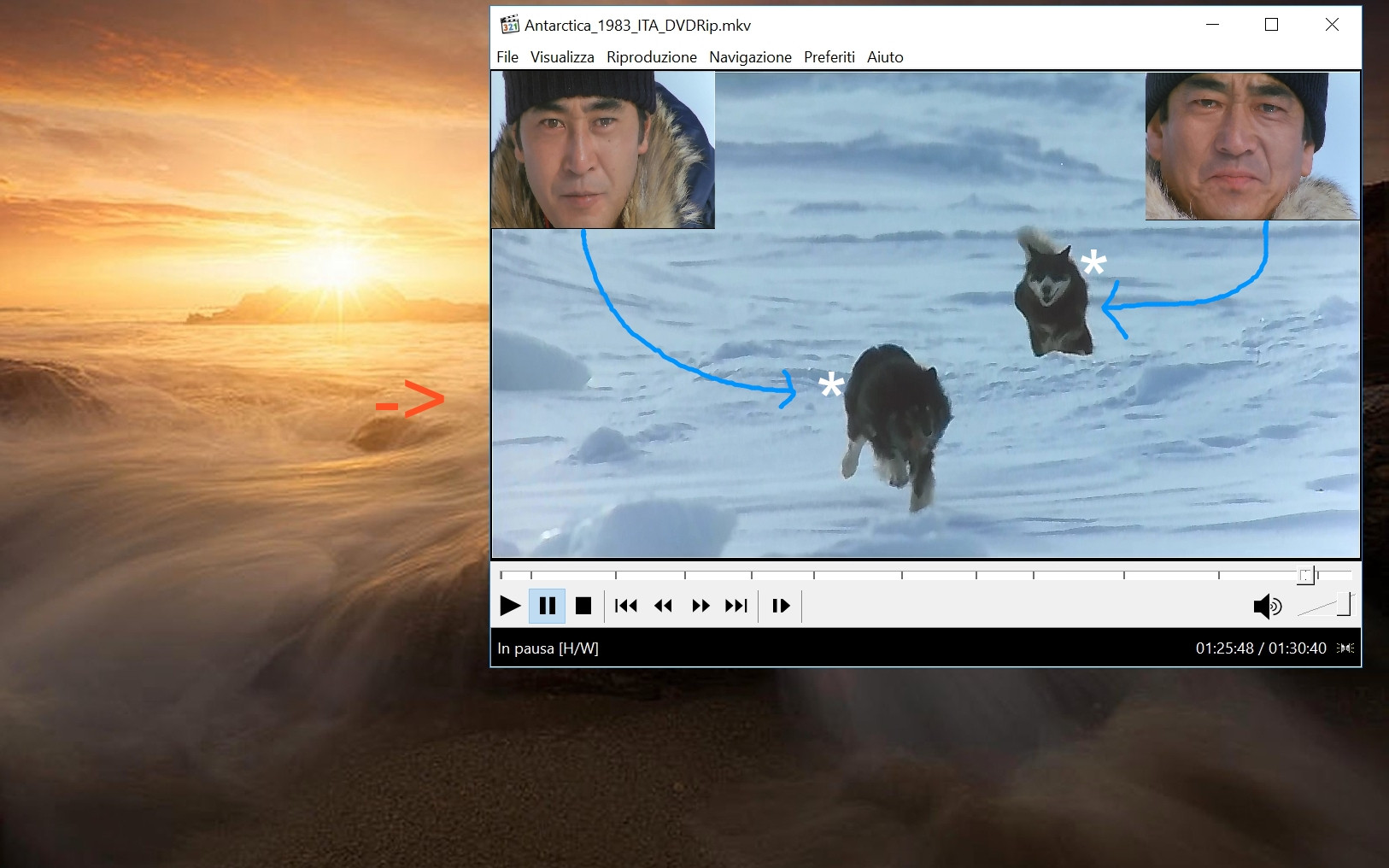Maximize the media player window
Image resolution: width=1389 pixels, height=868 pixels.
tap(1271, 25)
